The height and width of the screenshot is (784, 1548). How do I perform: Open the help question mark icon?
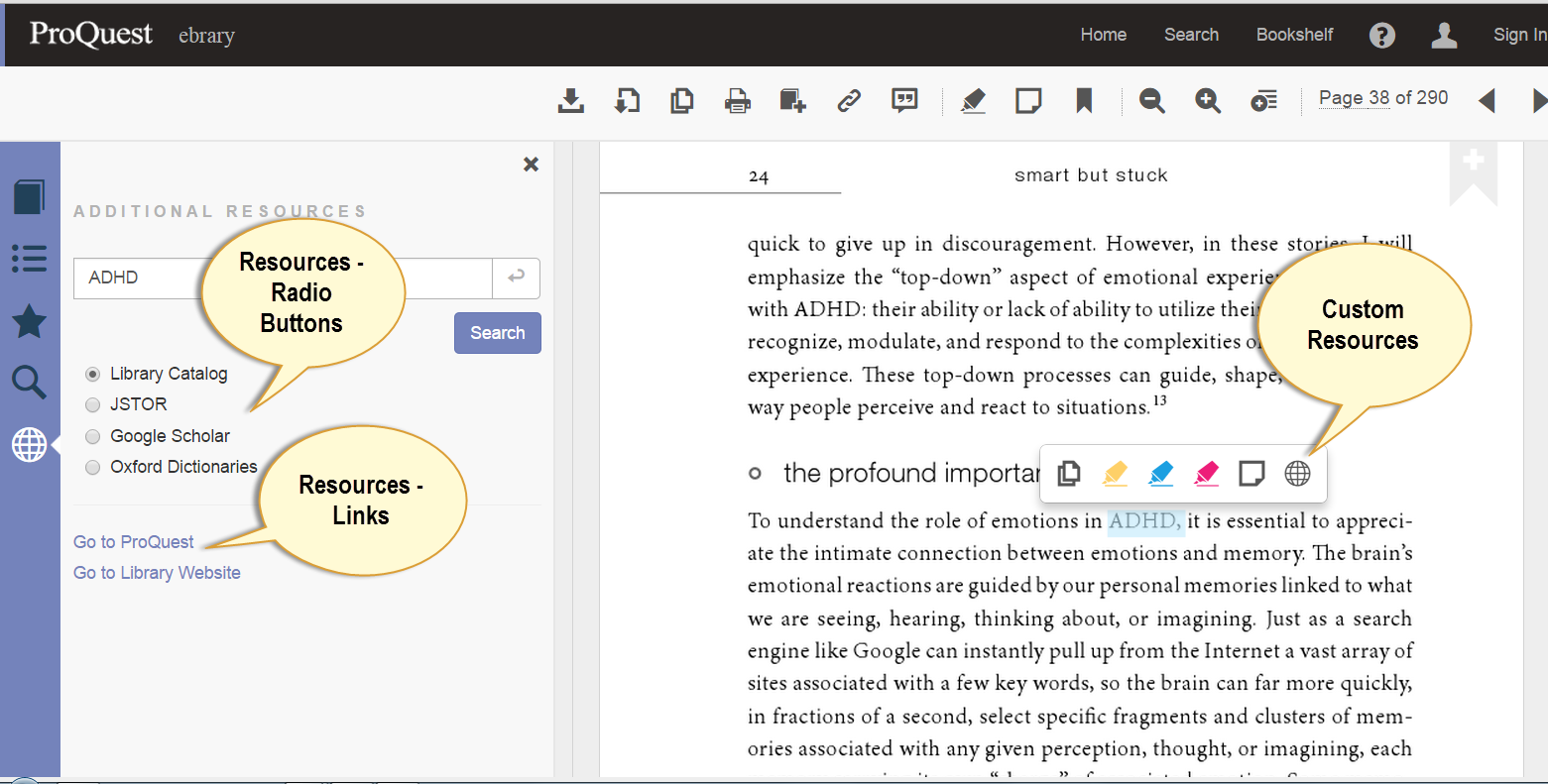tap(1382, 35)
